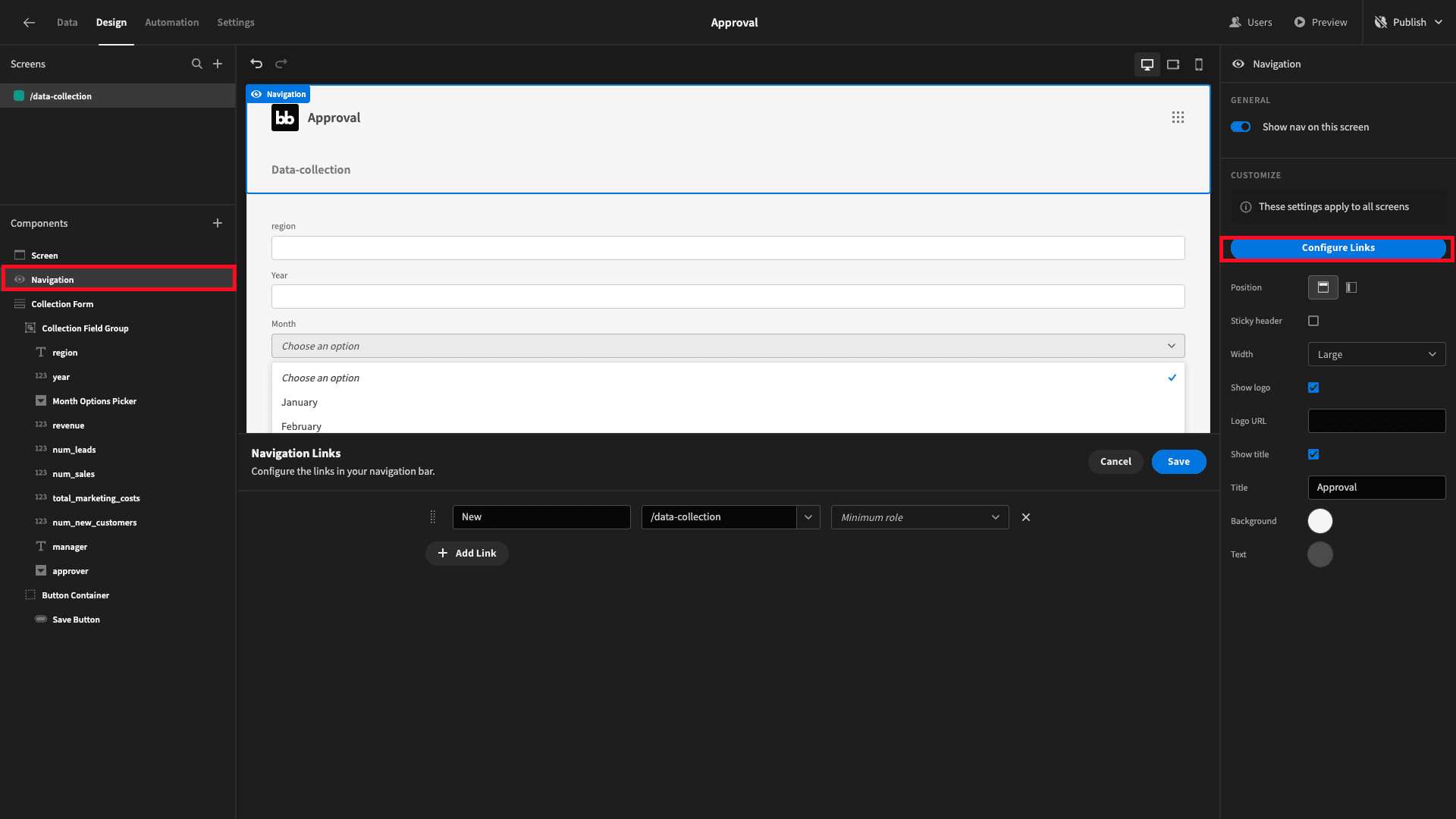Undo the last change
Viewport: 1456px width, 819px height.
(256, 64)
